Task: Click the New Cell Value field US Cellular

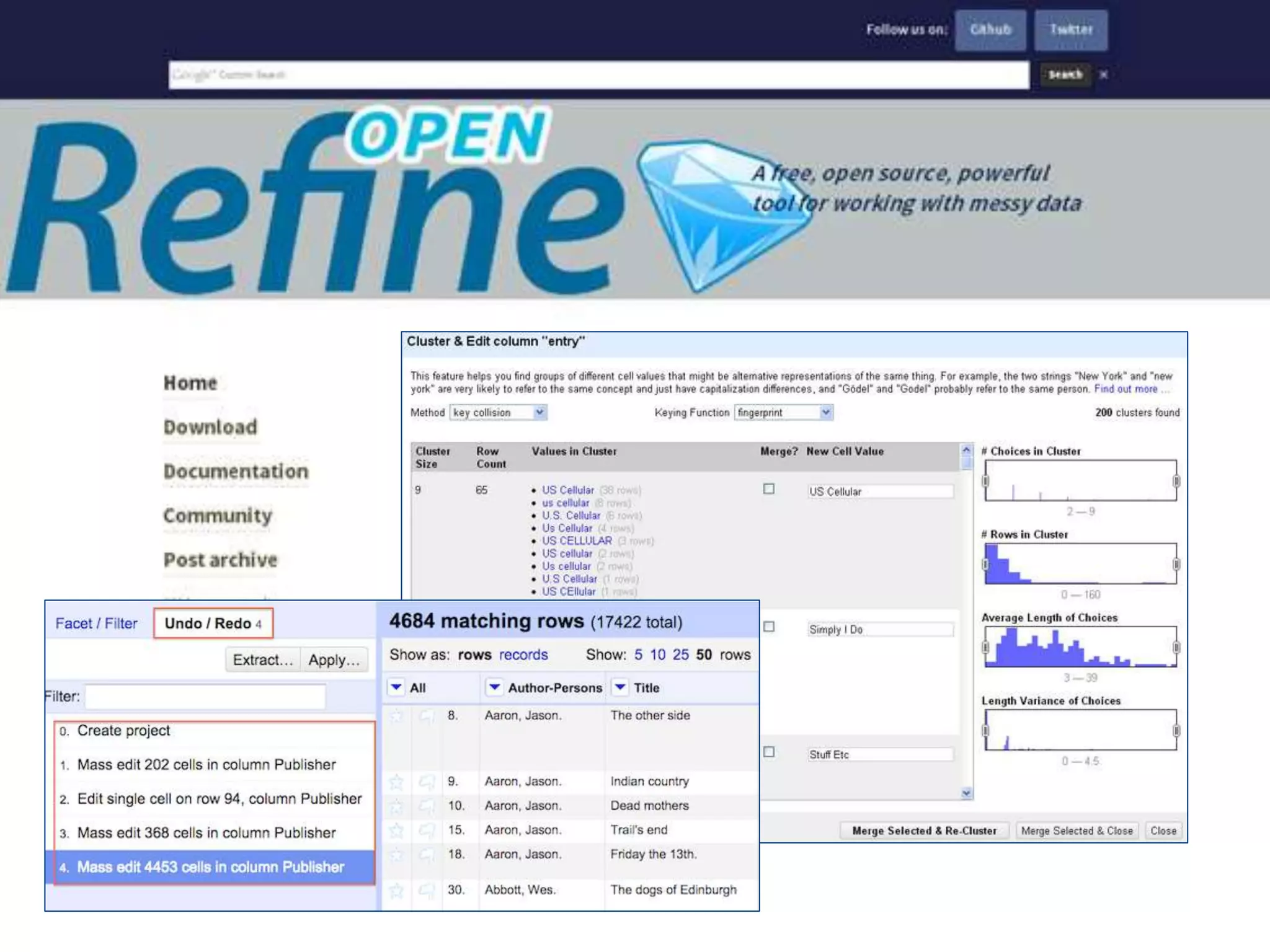Action: click(879, 491)
